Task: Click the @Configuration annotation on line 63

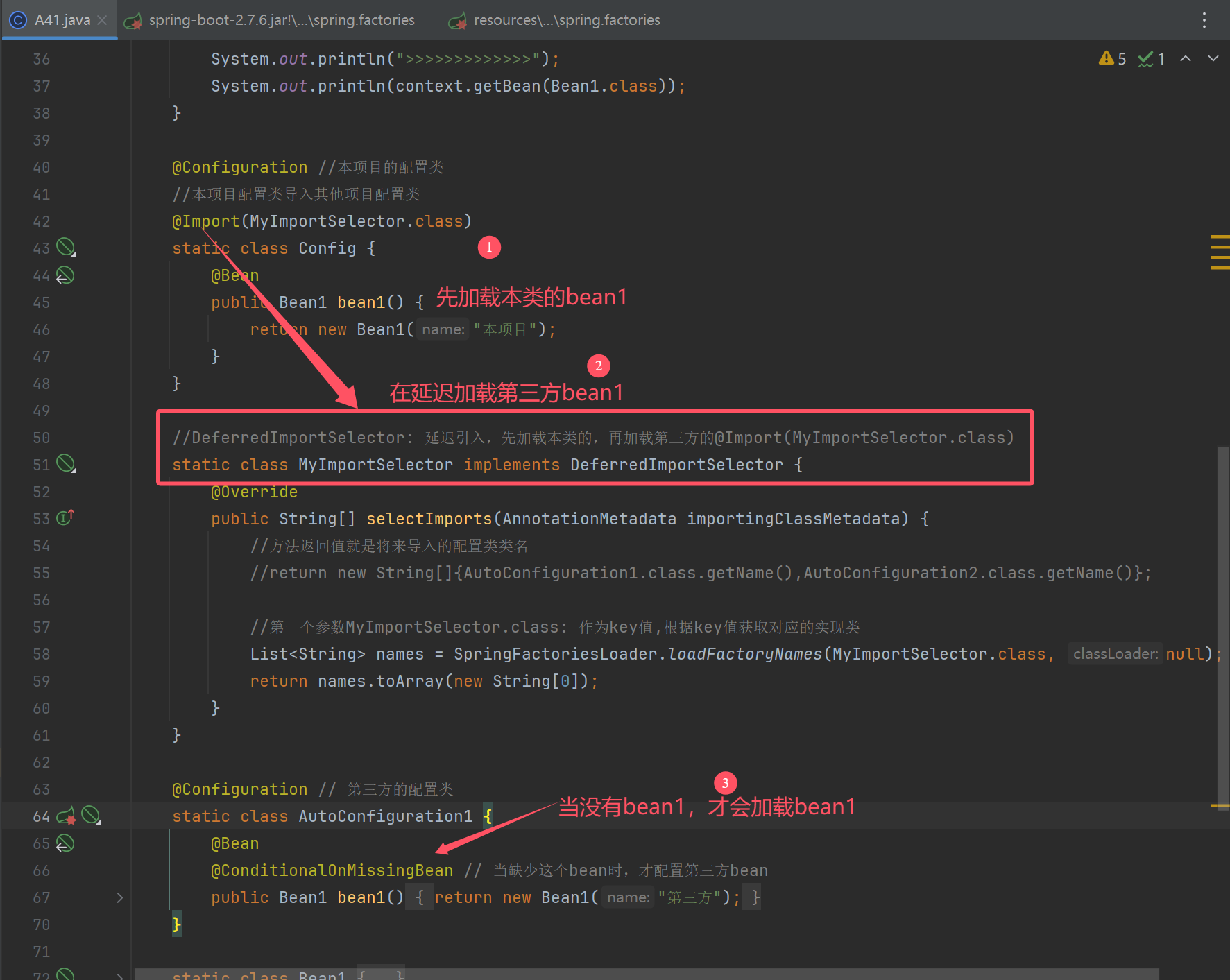Action: click(239, 789)
